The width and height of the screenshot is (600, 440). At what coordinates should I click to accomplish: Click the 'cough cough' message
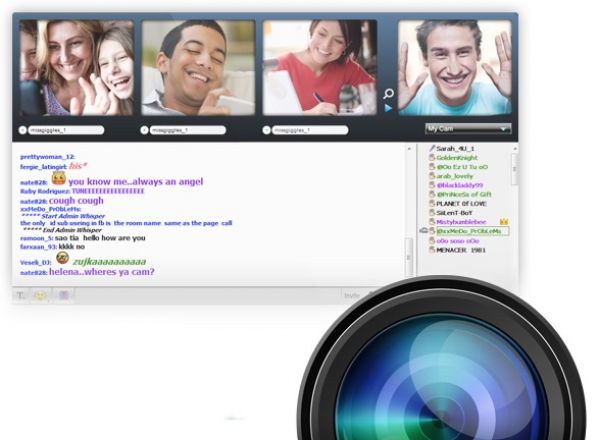click(x=76, y=200)
